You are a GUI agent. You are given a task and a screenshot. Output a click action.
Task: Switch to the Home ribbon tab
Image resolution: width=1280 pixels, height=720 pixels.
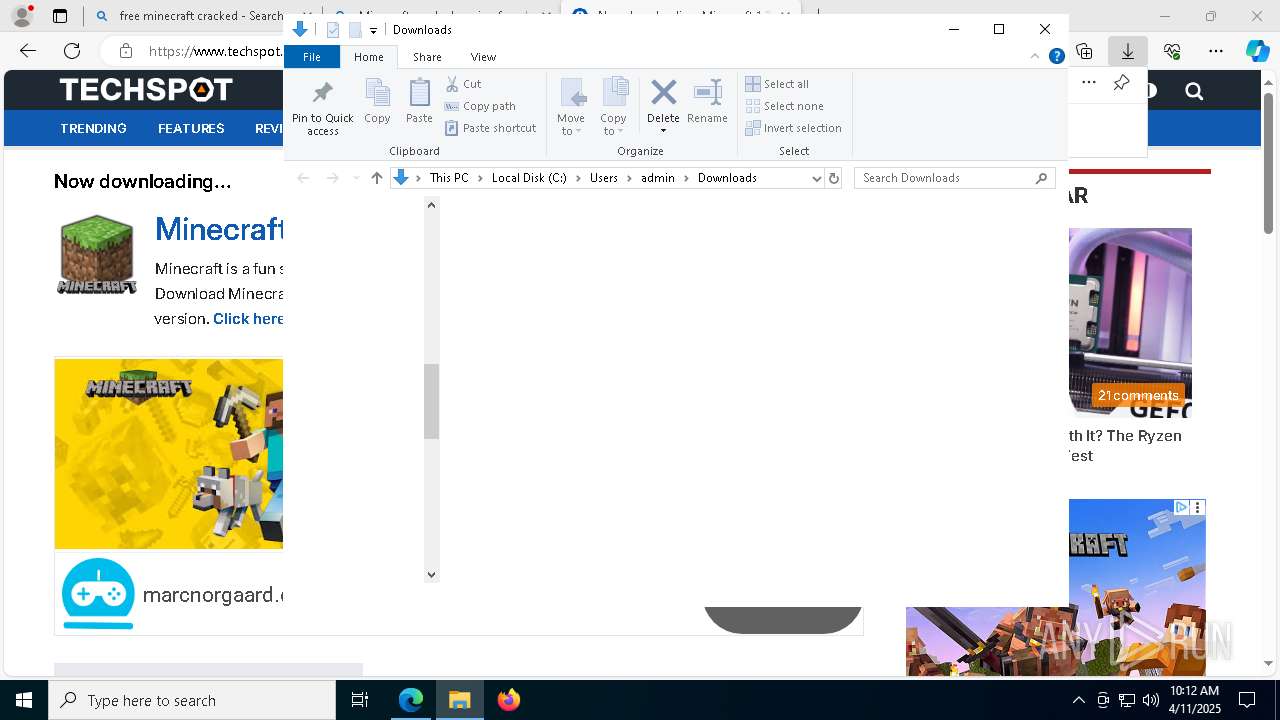coord(368,57)
